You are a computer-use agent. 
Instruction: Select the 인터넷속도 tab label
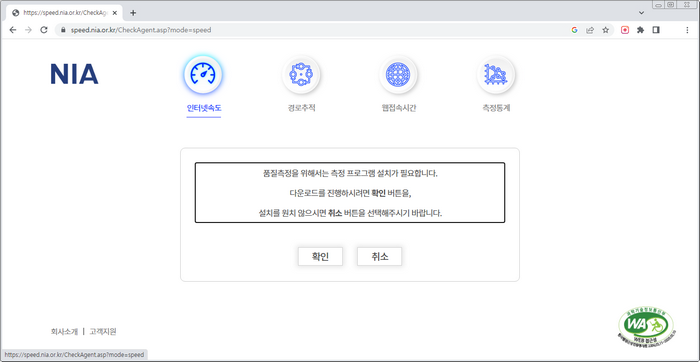[204, 108]
